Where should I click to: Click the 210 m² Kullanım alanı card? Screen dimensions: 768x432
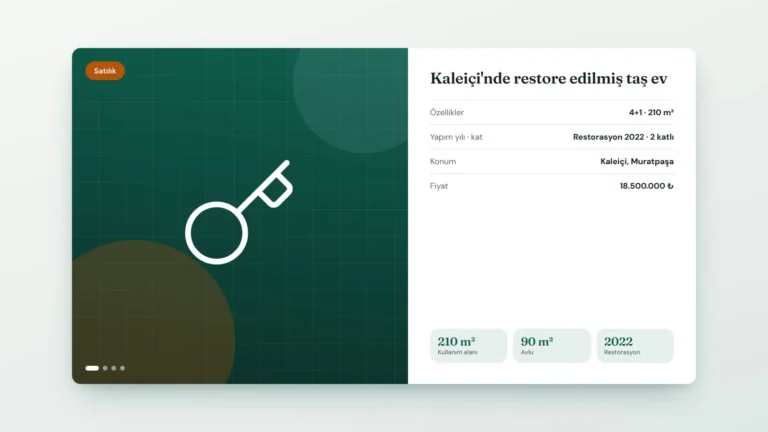[x=468, y=346]
